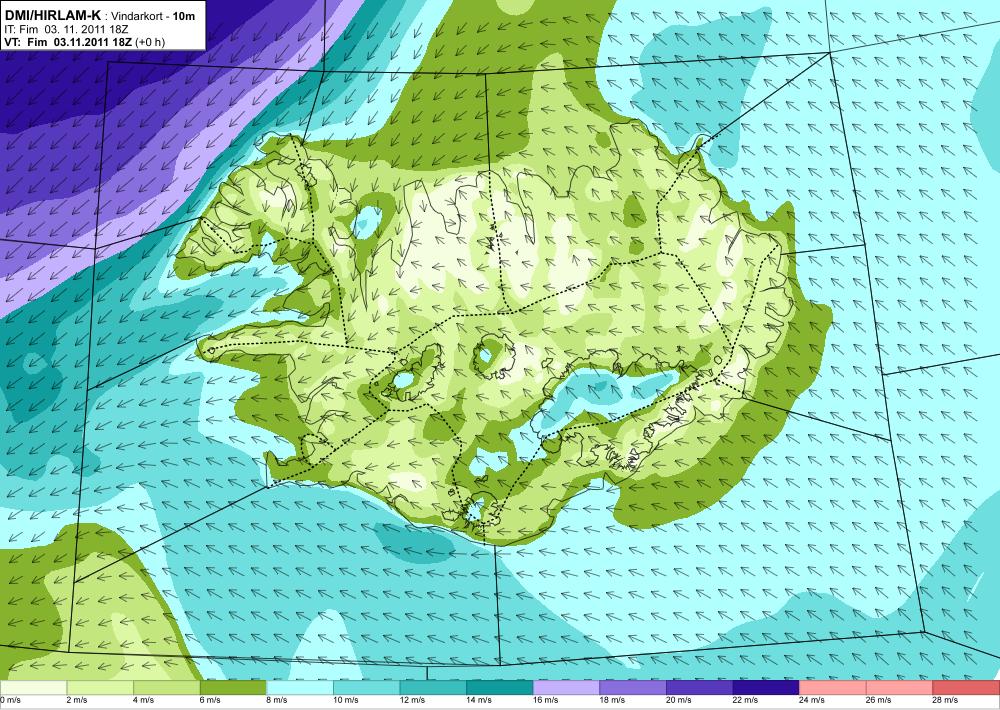1000x710 pixels.
Task: Click the light yellow-green 2 m/s legend swatch
Action: [x=99, y=688]
